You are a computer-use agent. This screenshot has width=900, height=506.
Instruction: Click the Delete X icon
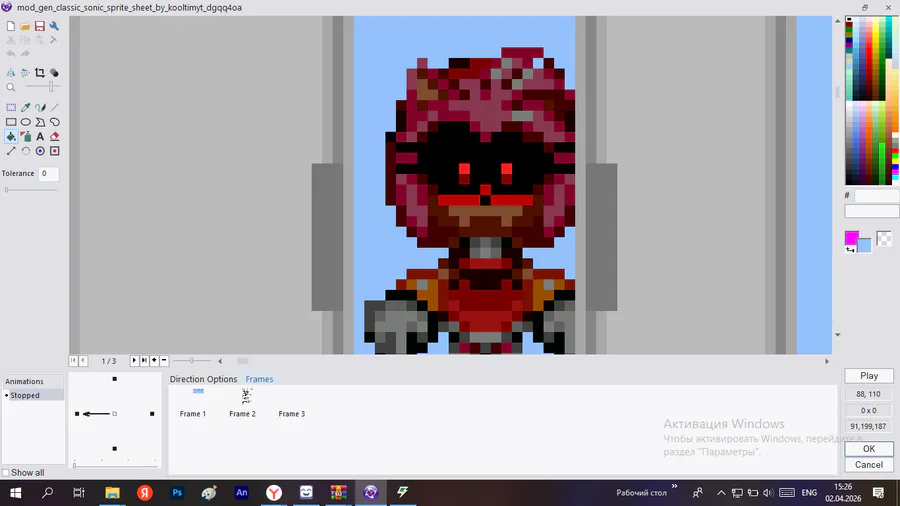pyautogui.click(x=54, y=40)
